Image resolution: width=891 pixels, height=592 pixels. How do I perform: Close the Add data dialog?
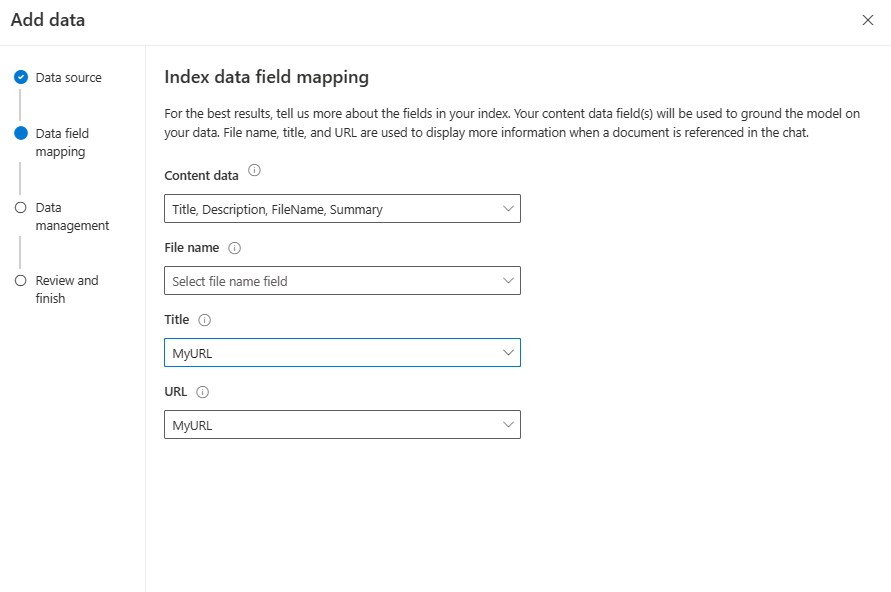pos(867,20)
